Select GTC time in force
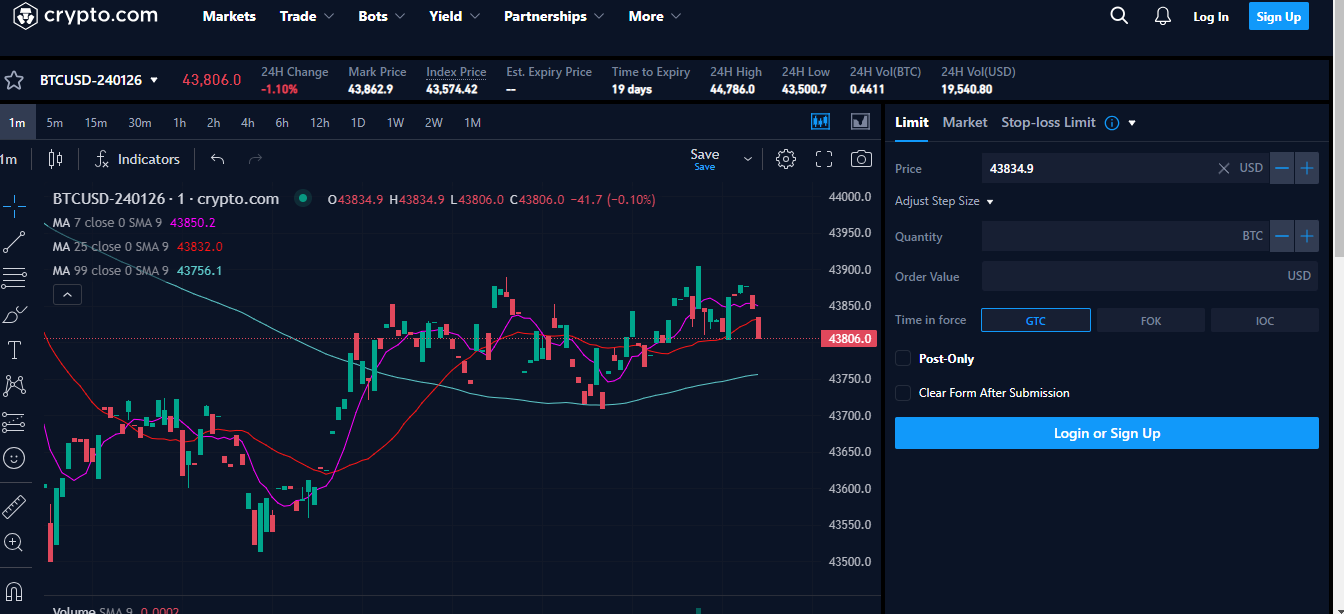This screenshot has height=614, width=1344. click(x=1036, y=320)
